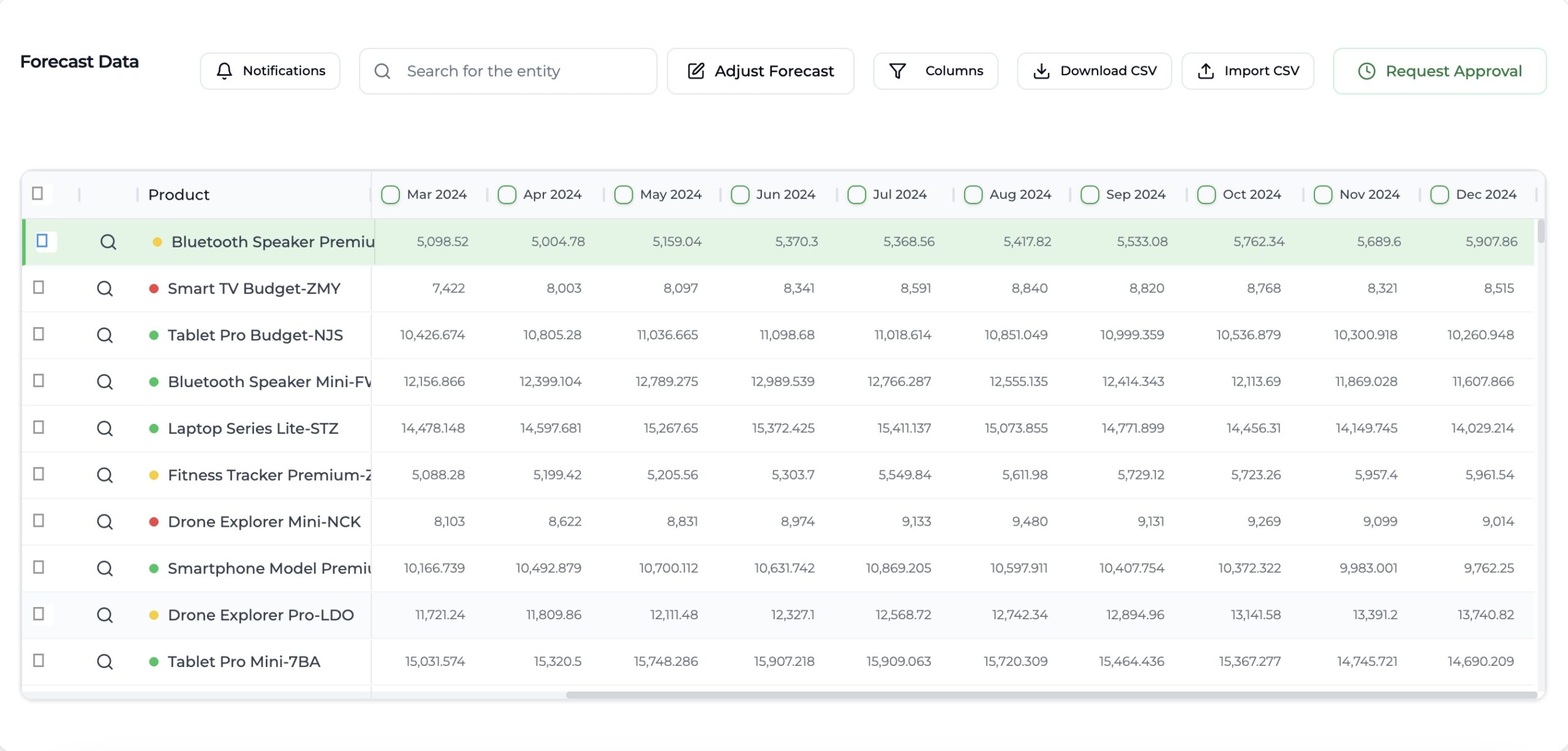Select the checkbox for Drone Explorer Pro-LDO
Image resolution: width=1568 pixels, height=751 pixels.
point(39,614)
